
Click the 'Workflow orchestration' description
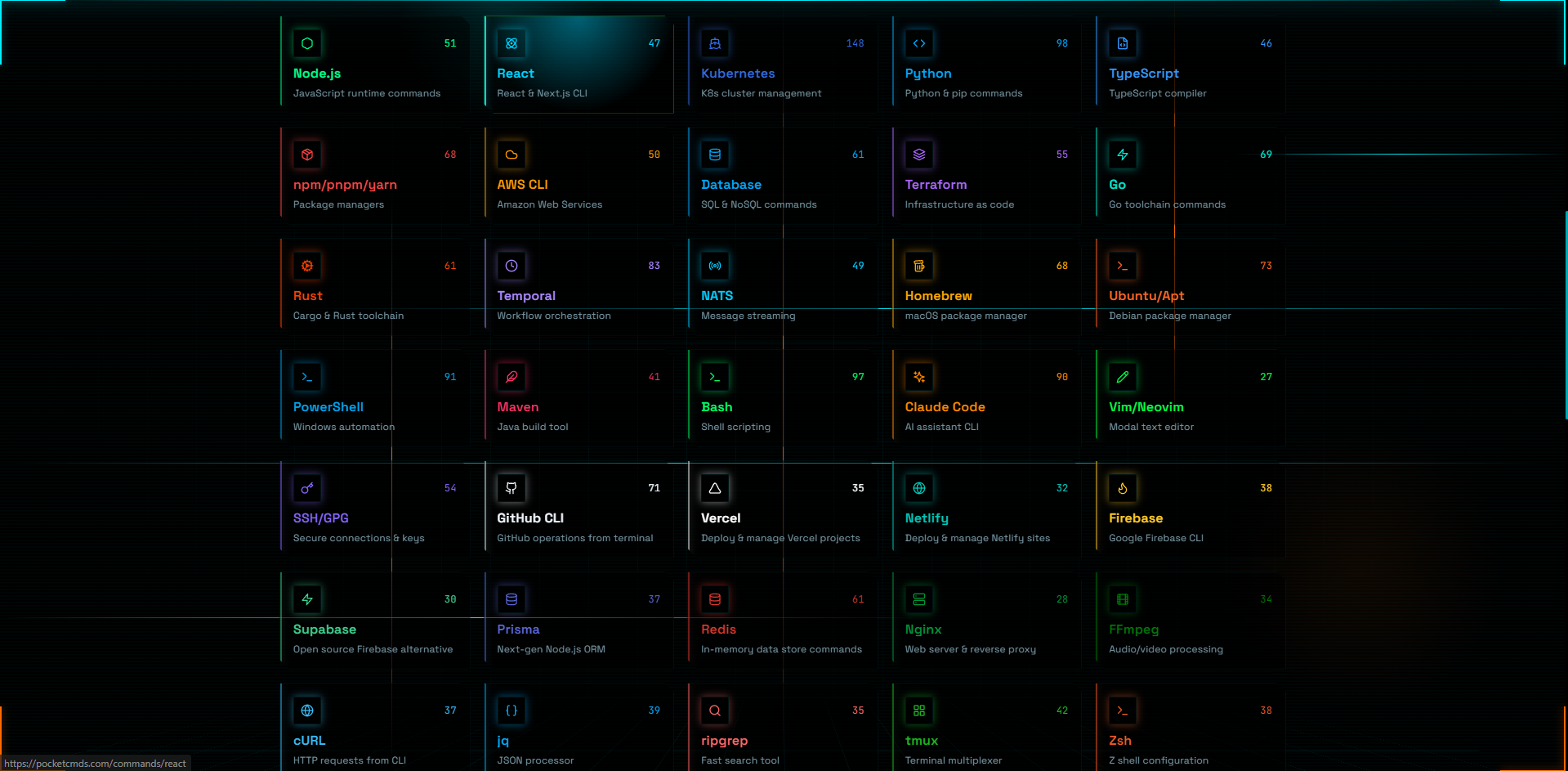coord(554,316)
